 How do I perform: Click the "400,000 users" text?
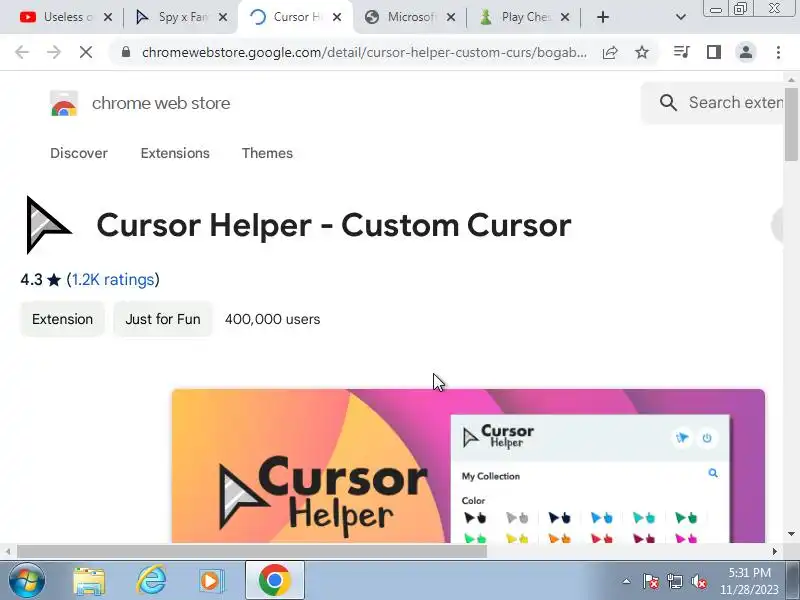(x=272, y=319)
